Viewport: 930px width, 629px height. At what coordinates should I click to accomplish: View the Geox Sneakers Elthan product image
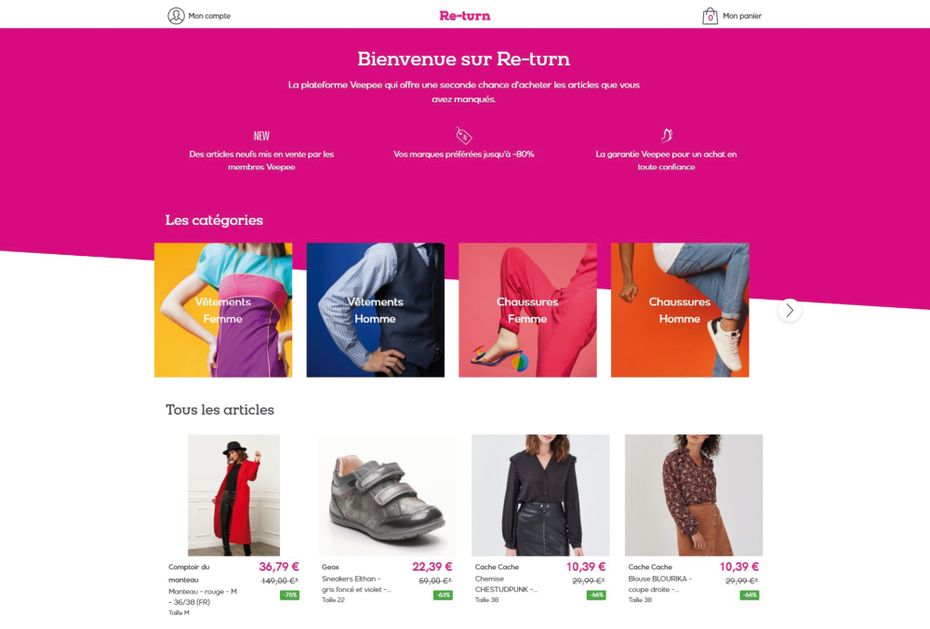387,495
